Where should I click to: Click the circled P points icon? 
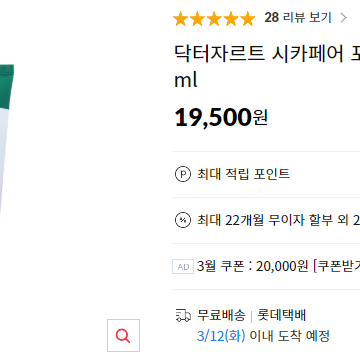183,174
